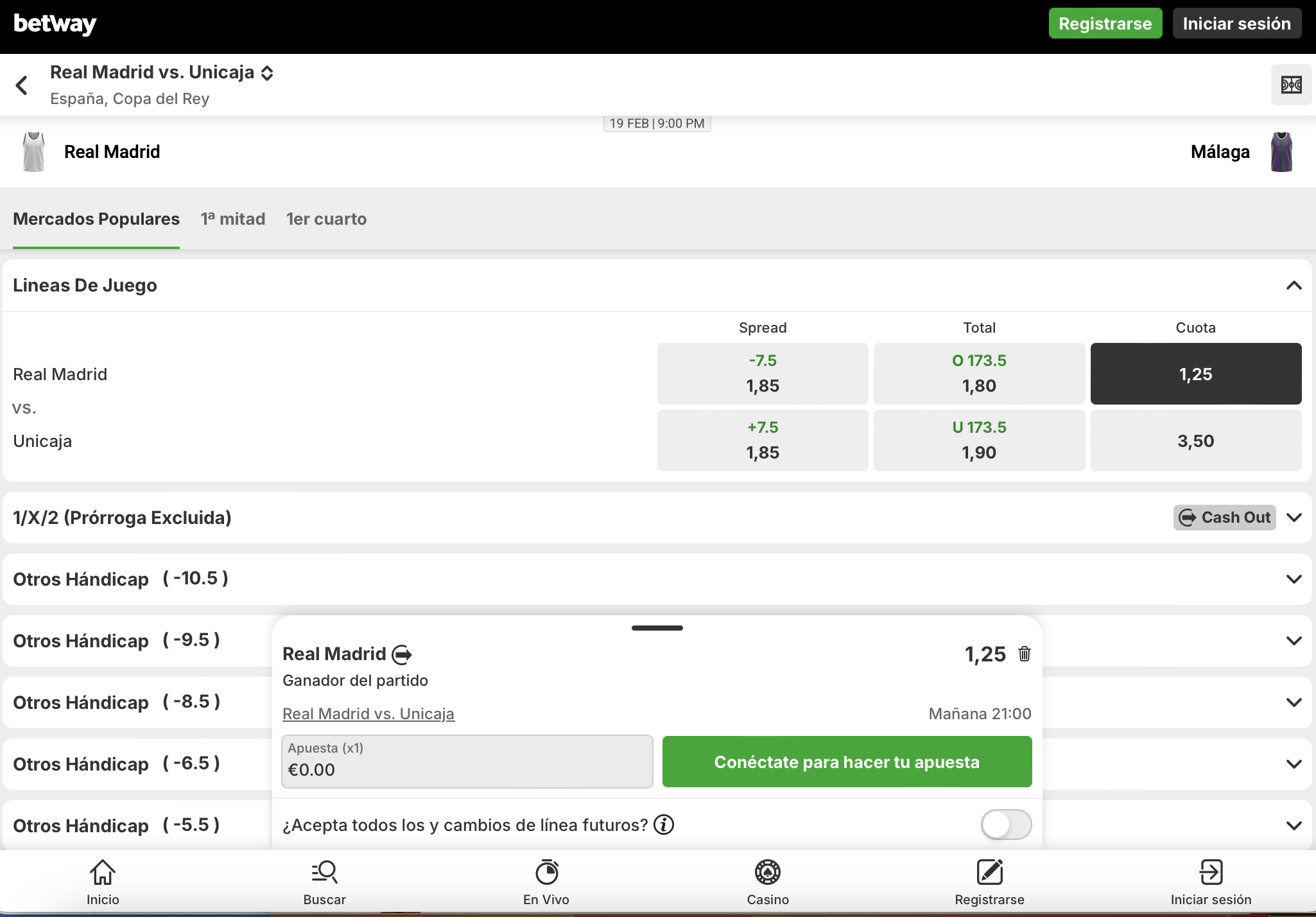1316x917 pixels.
Task: Click Conéctate para hacer tu apuesta
Action: pos(847,762)
